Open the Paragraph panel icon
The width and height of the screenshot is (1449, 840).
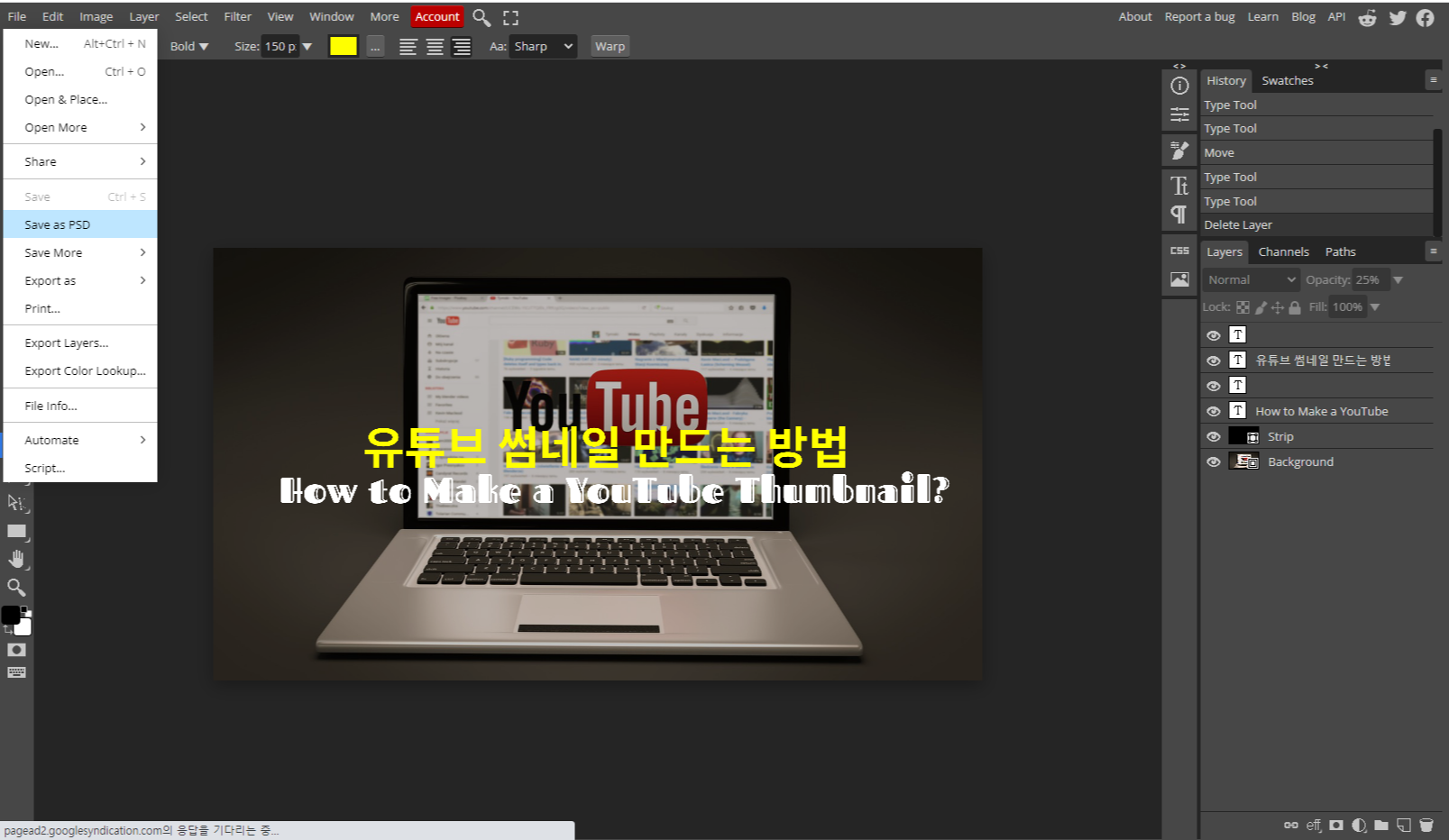pos(1179,214)
